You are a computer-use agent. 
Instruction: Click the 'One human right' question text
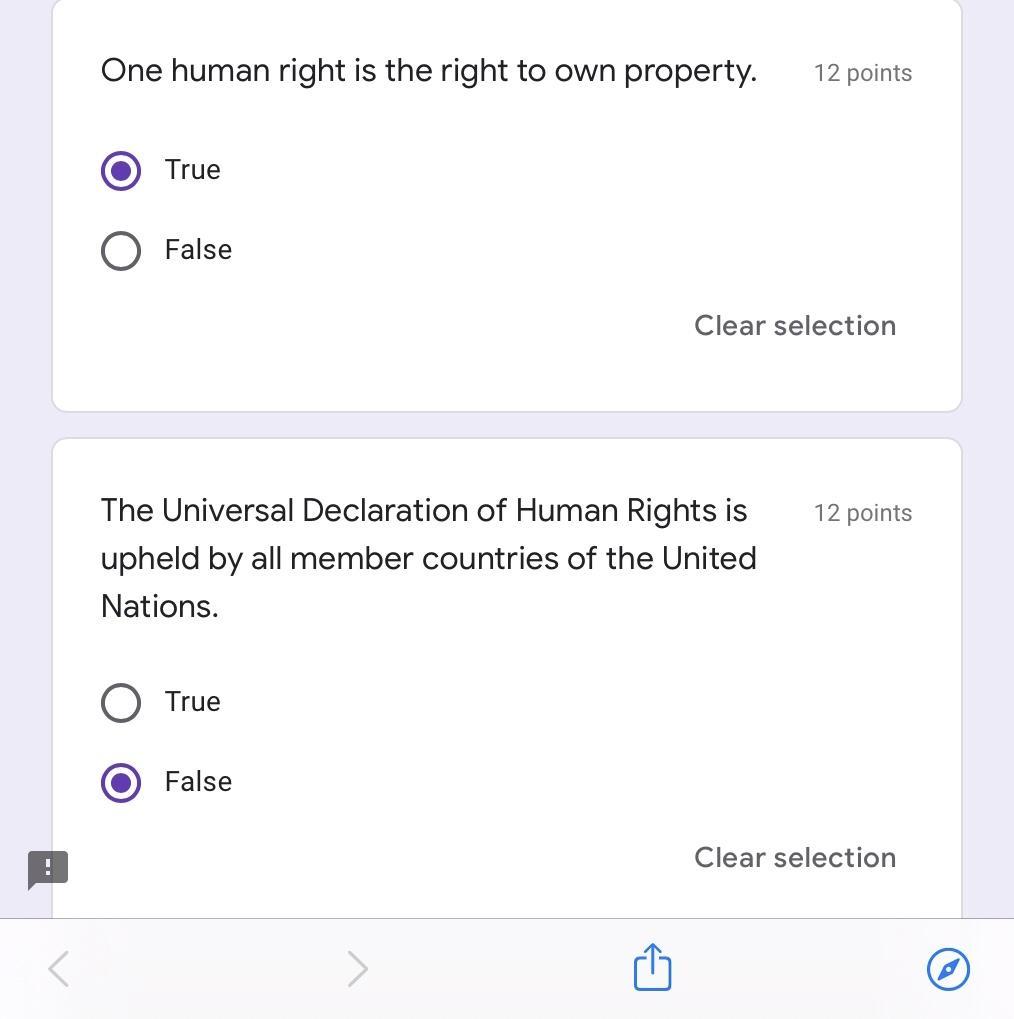pos(428,71)
